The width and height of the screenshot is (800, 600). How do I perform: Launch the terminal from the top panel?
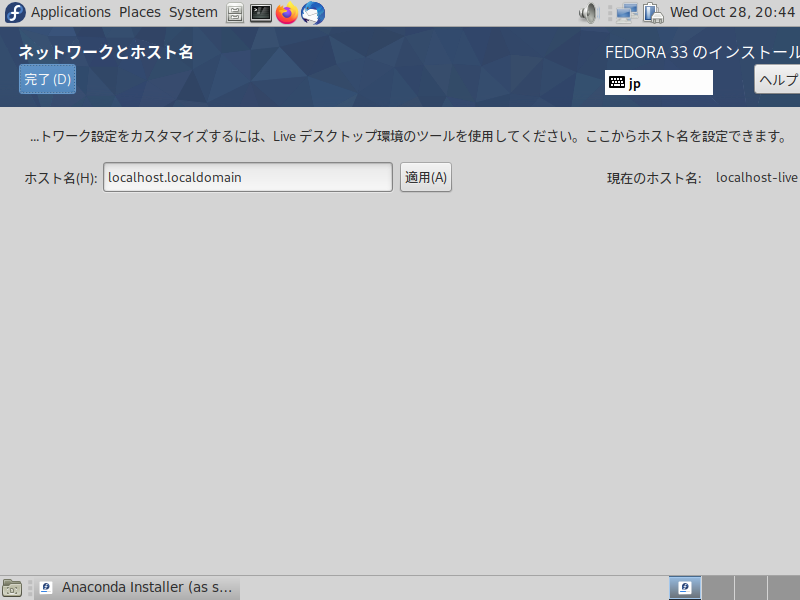click(261, 13)
